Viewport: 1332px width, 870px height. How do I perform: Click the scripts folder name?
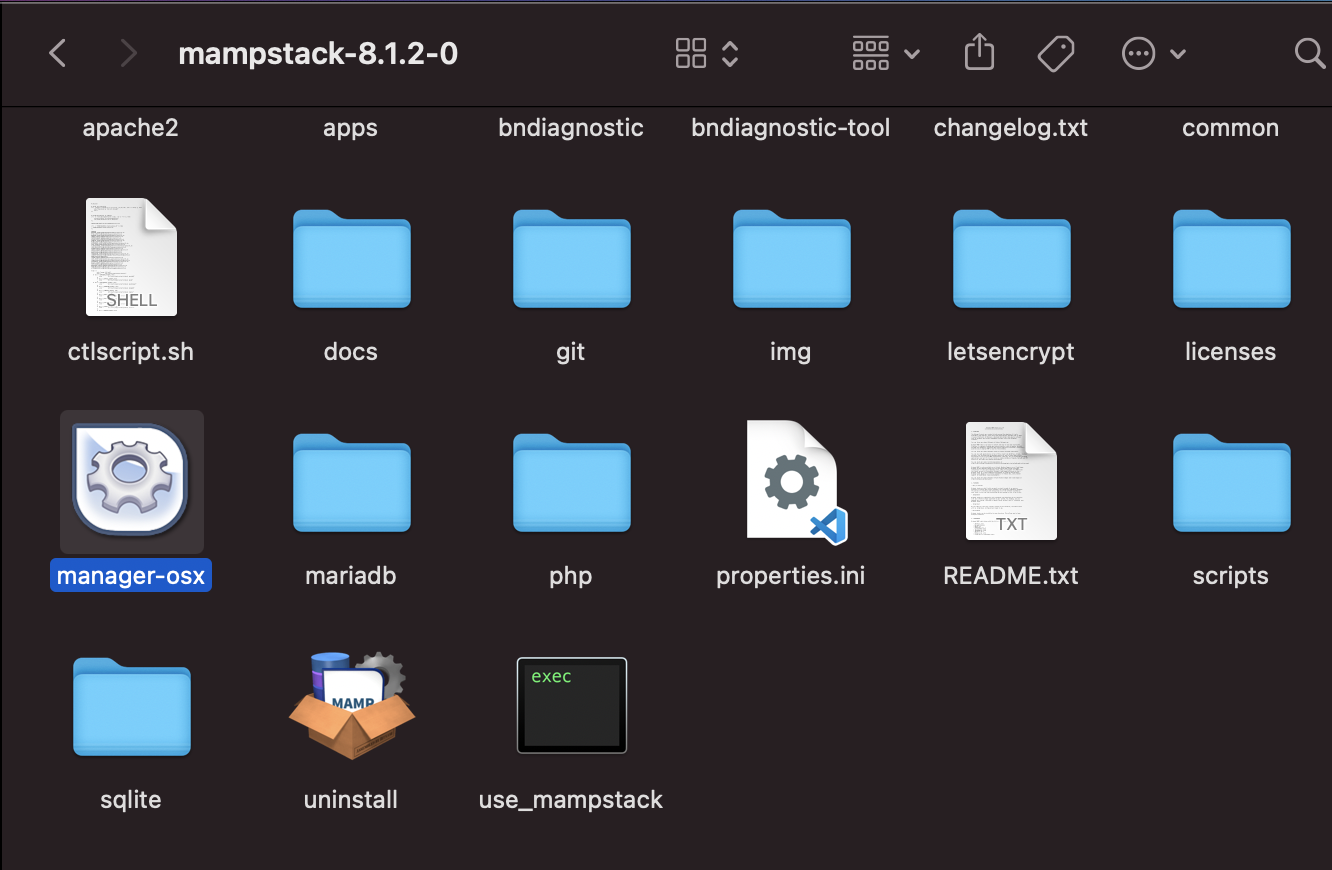[1231, 576]
